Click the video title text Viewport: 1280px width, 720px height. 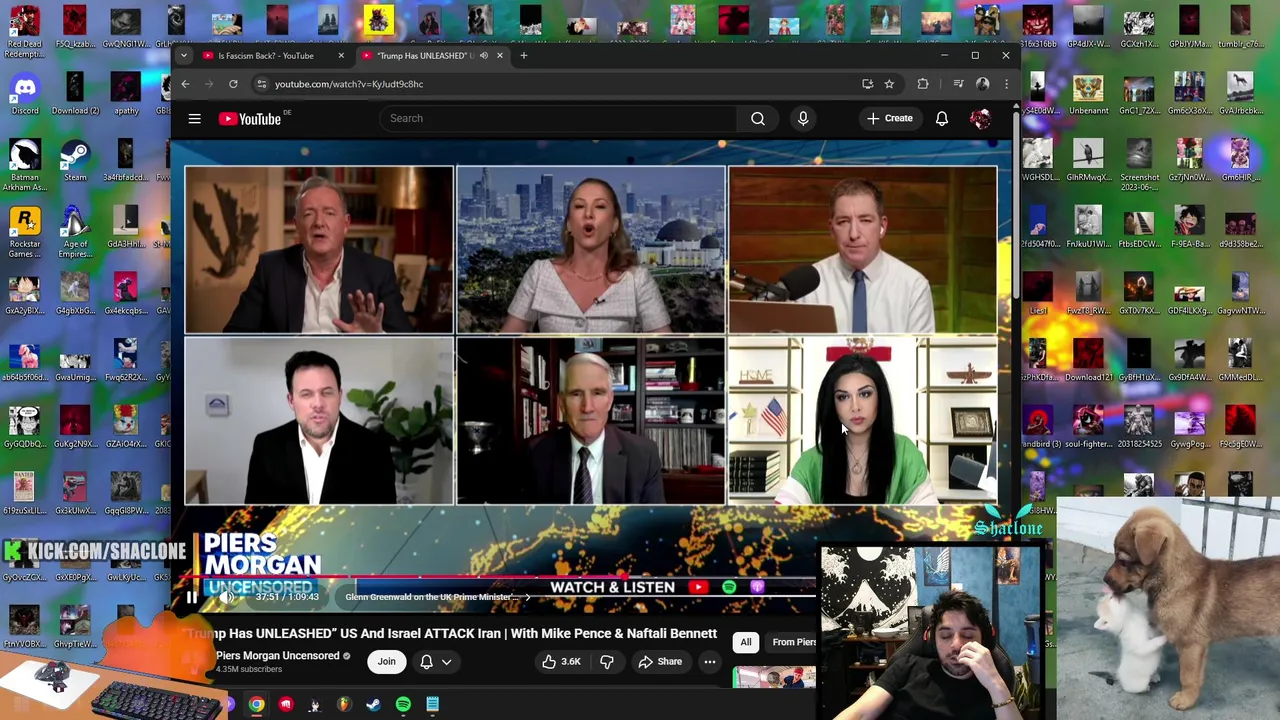coord(452,634)
